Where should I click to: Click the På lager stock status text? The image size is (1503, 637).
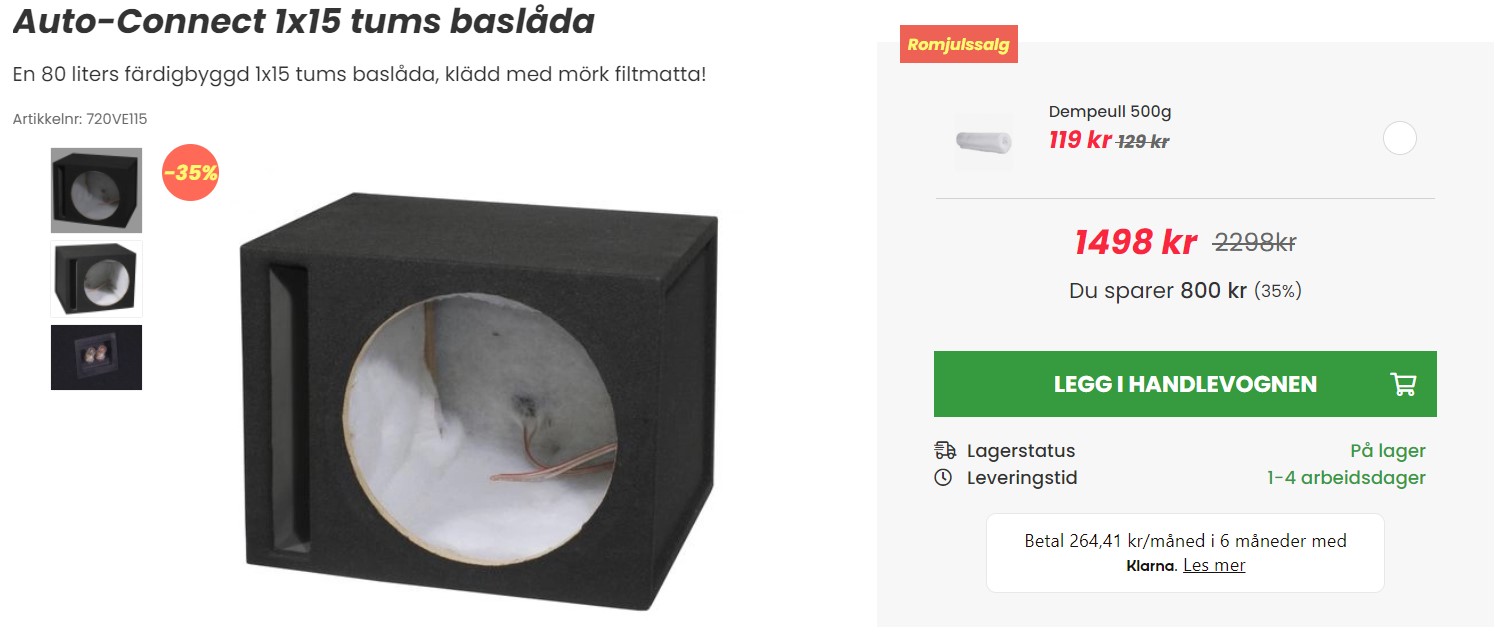click(x=1388, y=451)
